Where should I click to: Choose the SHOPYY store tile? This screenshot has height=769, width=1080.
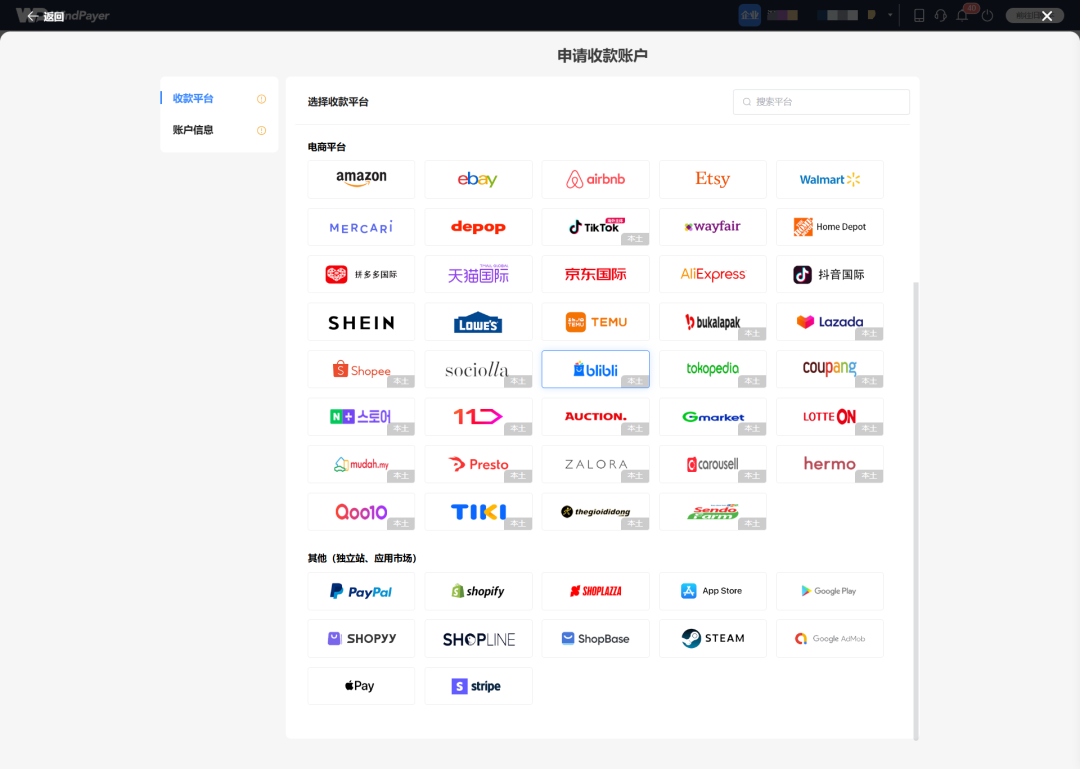pos(361,639)
